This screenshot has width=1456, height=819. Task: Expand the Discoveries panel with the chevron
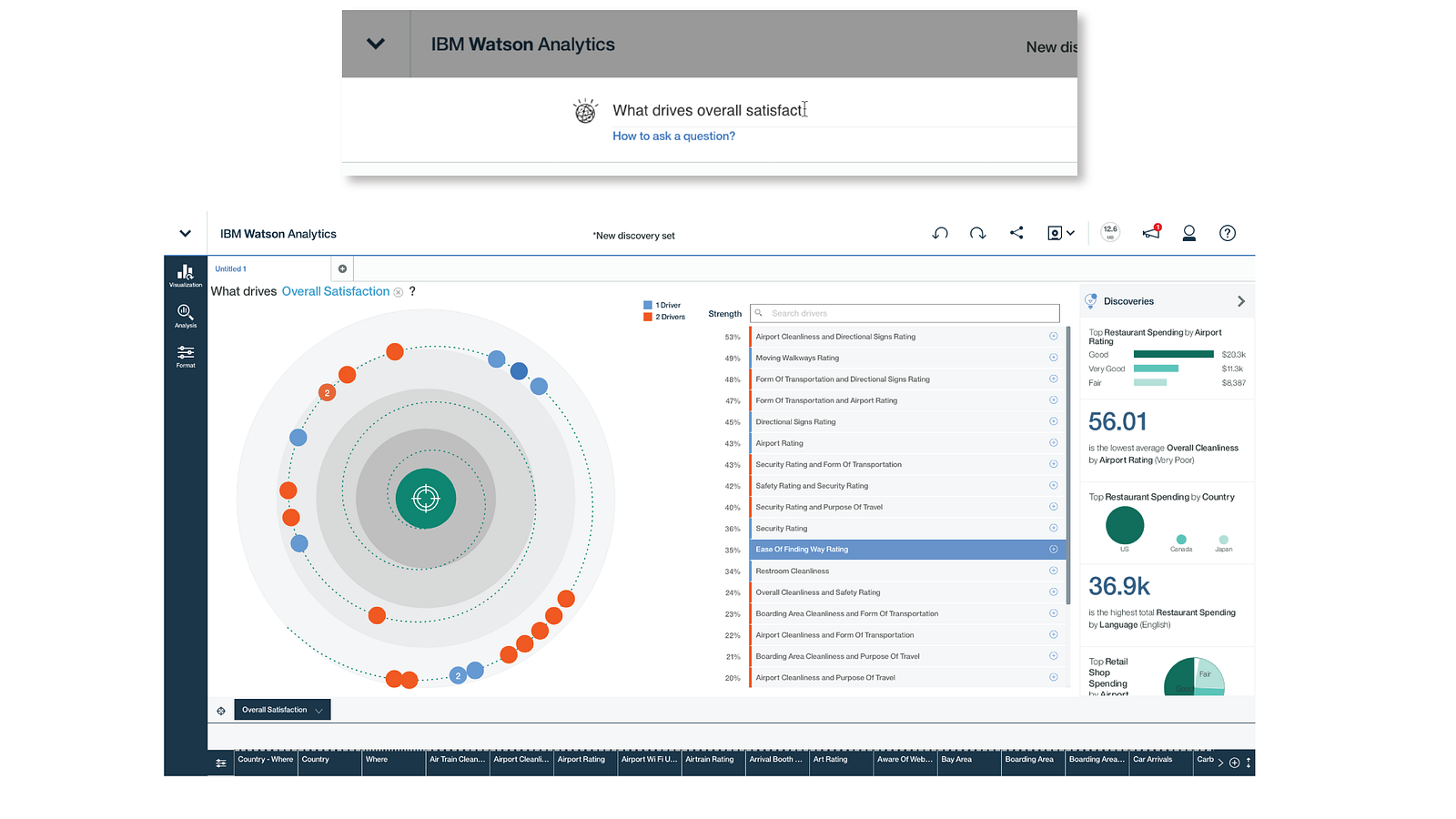click(x=1240, y=301)
